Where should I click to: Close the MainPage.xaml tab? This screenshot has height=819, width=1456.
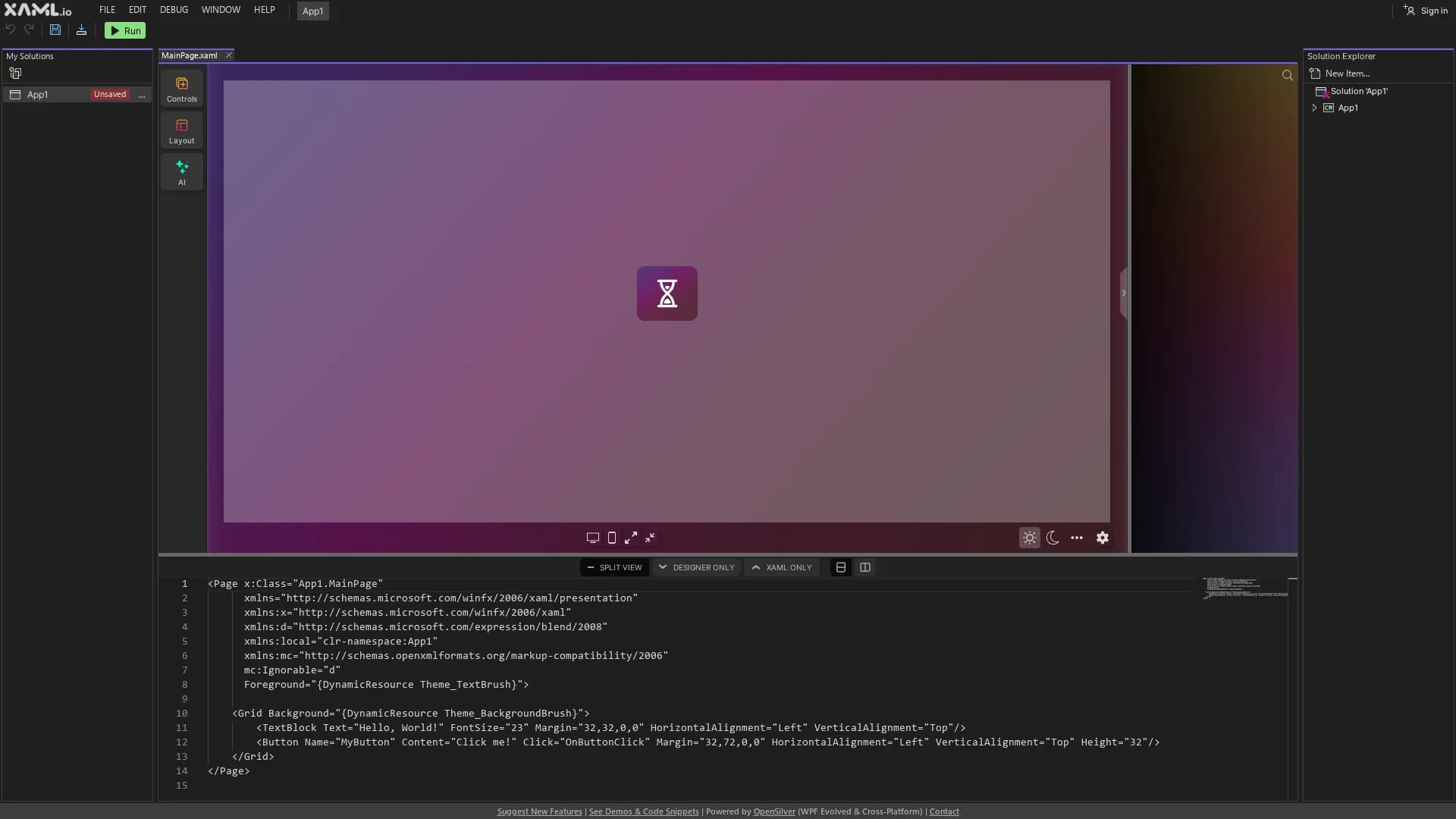click(228, 55)
